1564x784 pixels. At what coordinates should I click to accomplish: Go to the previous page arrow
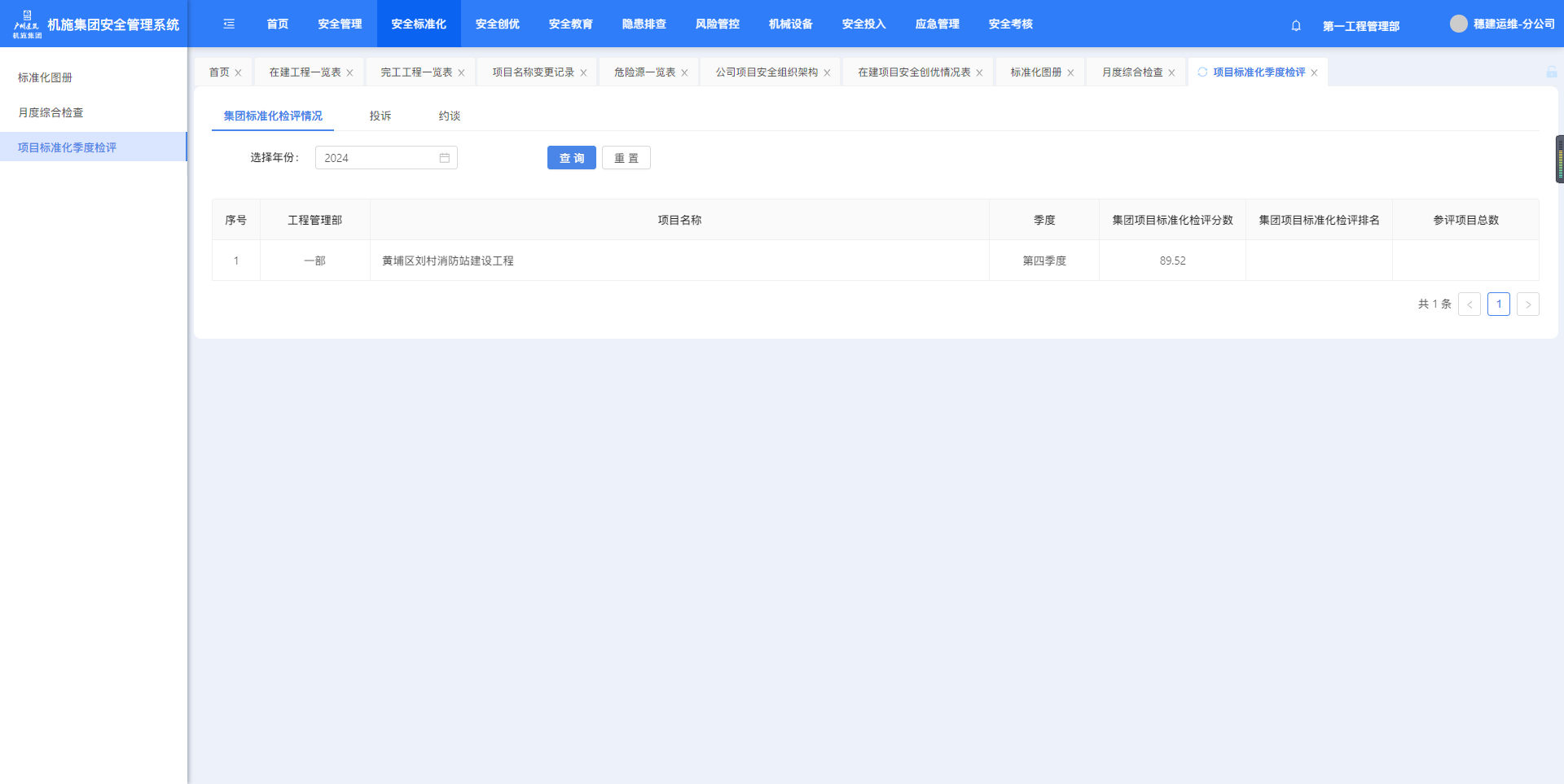1470,304
